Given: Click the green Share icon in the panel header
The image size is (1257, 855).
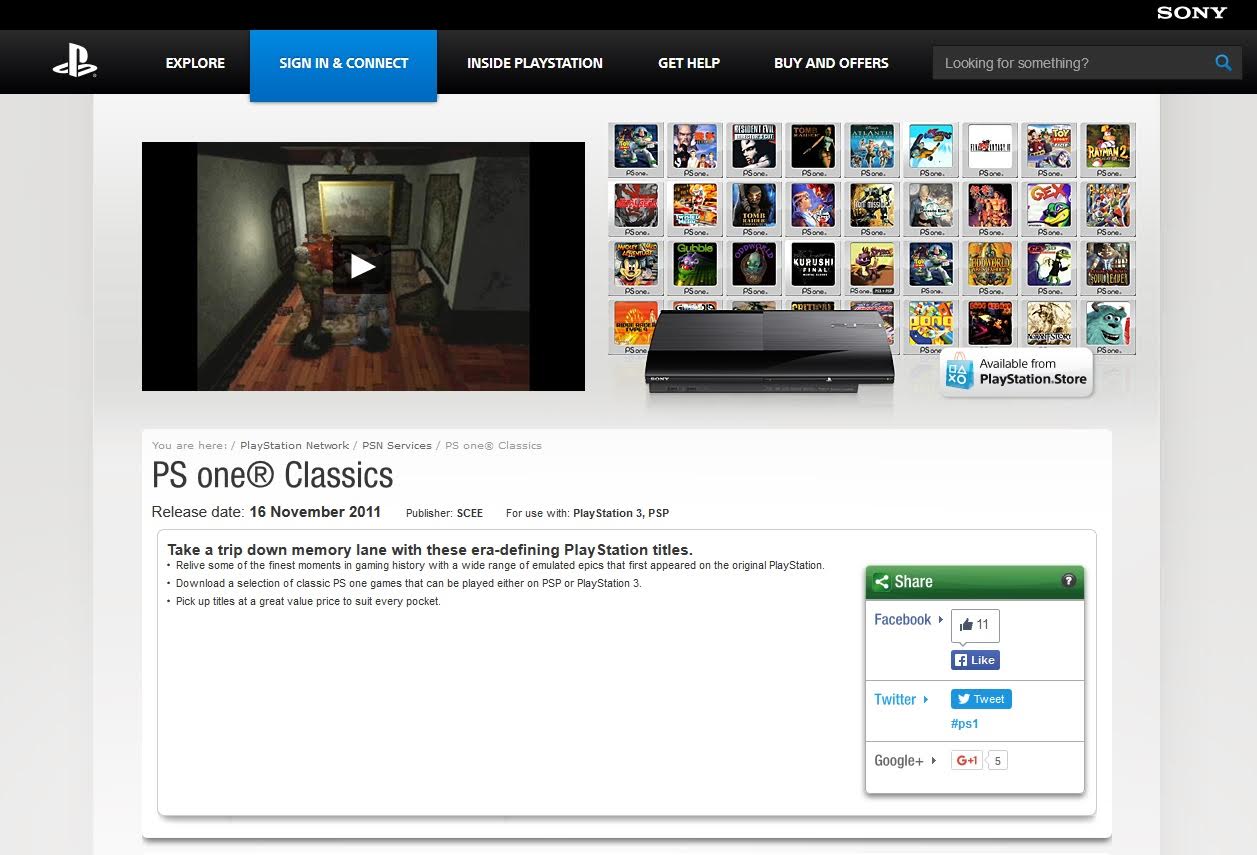Looking at the screenshot, I should tap(881, 582).
